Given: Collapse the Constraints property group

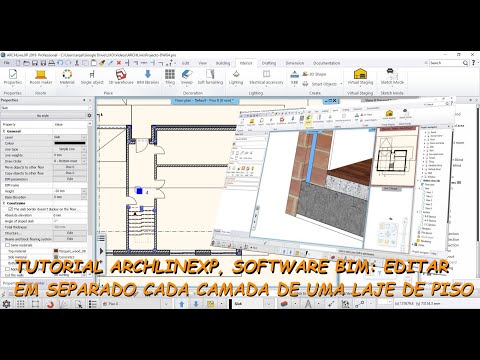Looking at the screenshot, I should click(4, 203).
